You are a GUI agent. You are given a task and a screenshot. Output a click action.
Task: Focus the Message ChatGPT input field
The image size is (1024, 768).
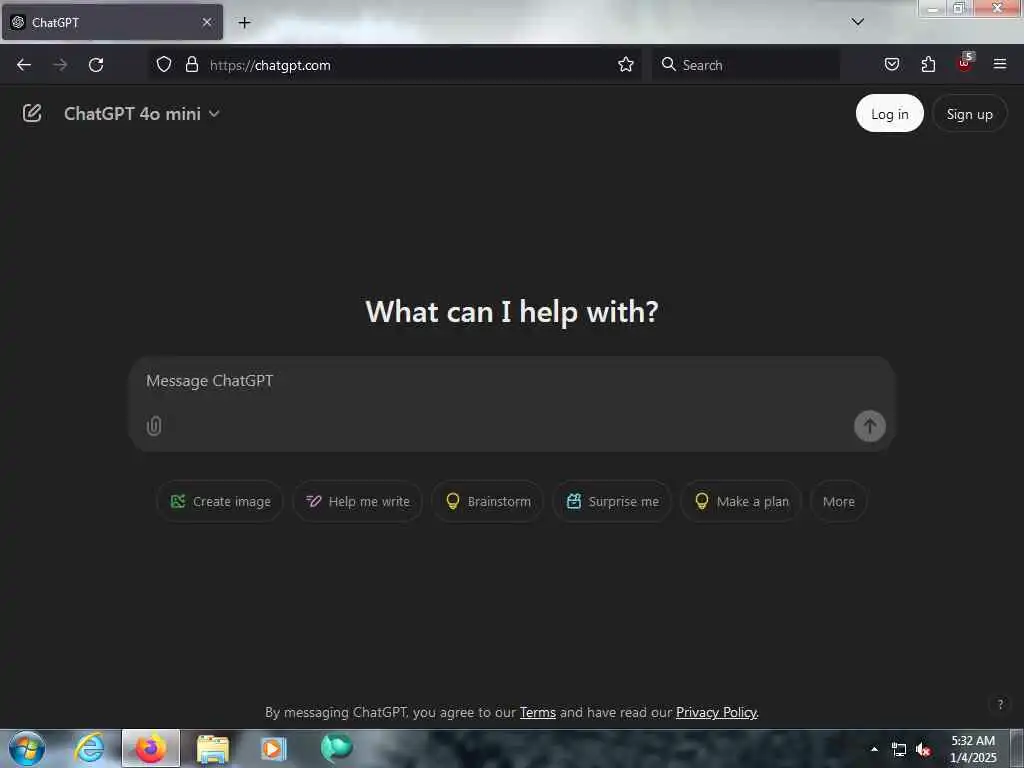click(x=511, y=381)
